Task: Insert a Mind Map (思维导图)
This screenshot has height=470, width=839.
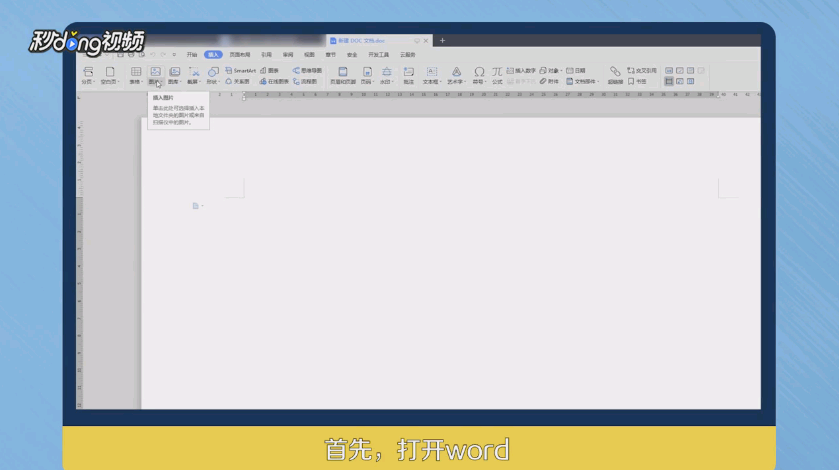Action: click(x=307, y=71)
